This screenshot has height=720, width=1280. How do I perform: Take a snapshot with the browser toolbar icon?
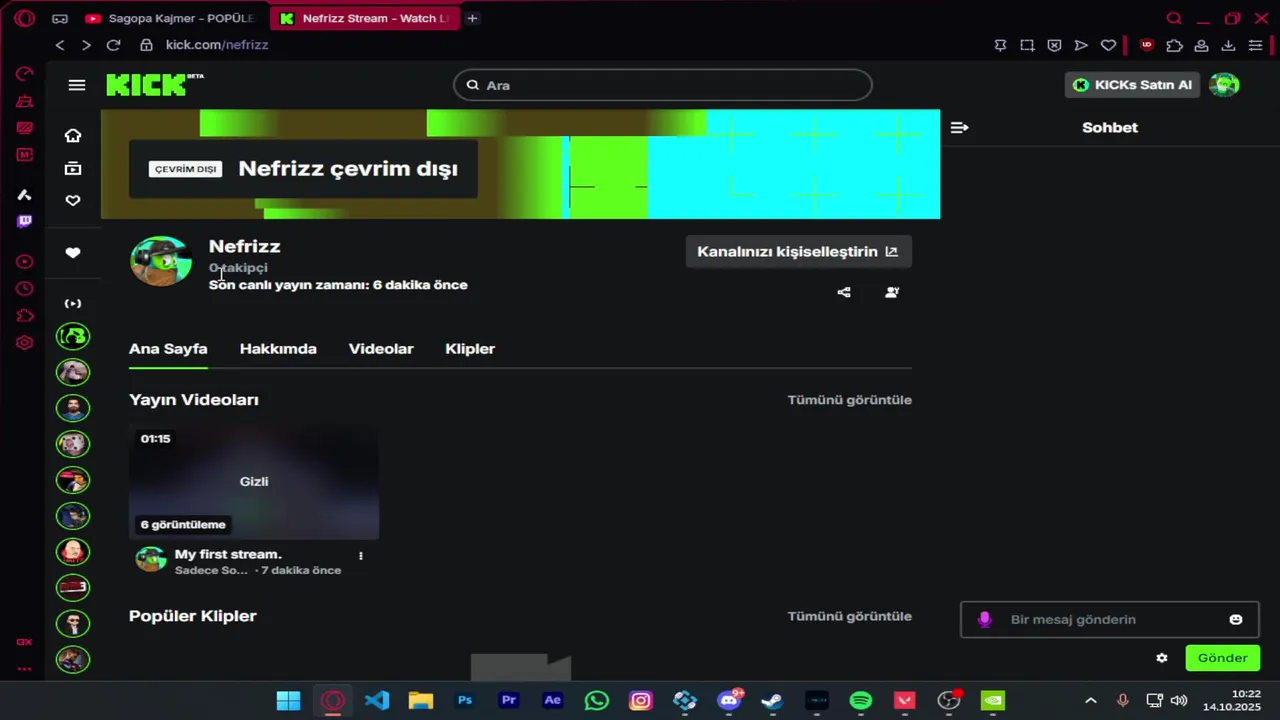pos(1027,45)
